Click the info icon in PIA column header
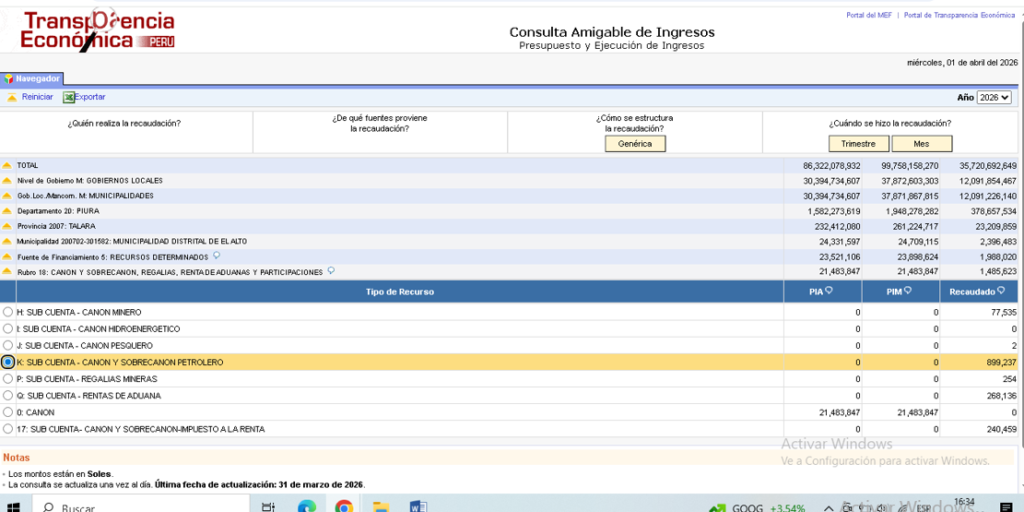Screen dimensions: 1024x512 (828, 291)
